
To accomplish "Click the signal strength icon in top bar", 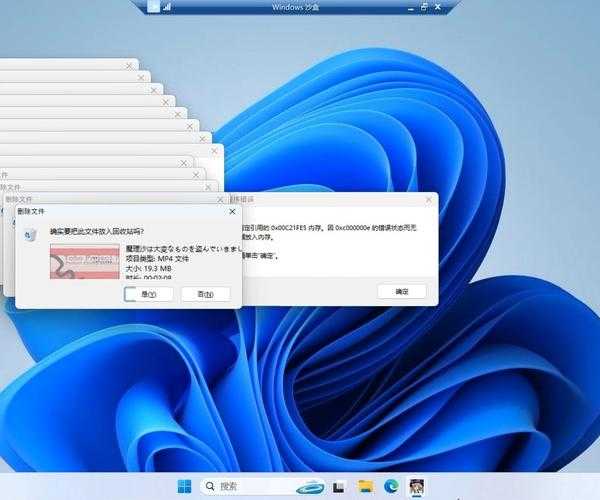I will click(x=166, y=7).
